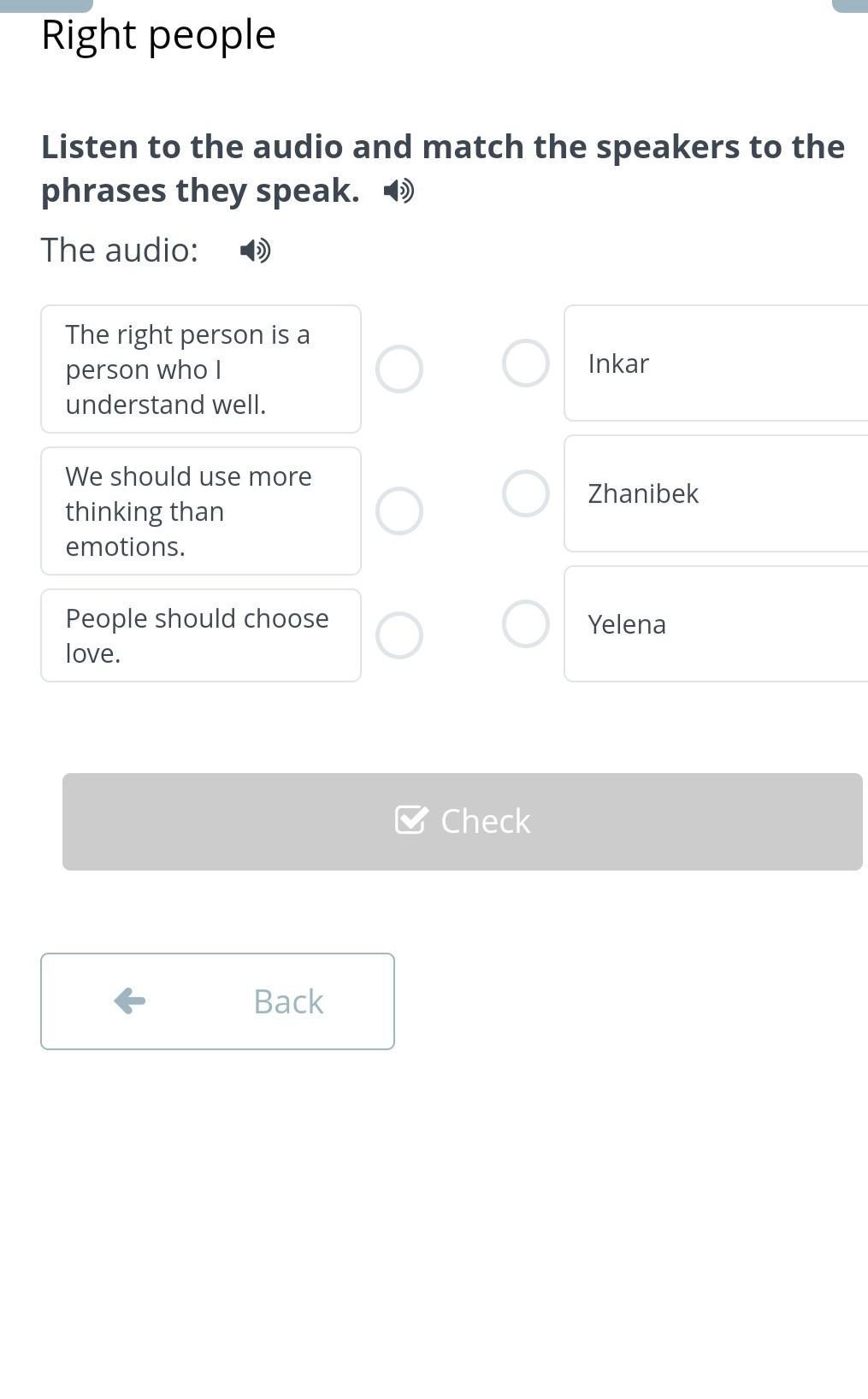
Task: Click the Inkar name card
Action: pos(715,363)
